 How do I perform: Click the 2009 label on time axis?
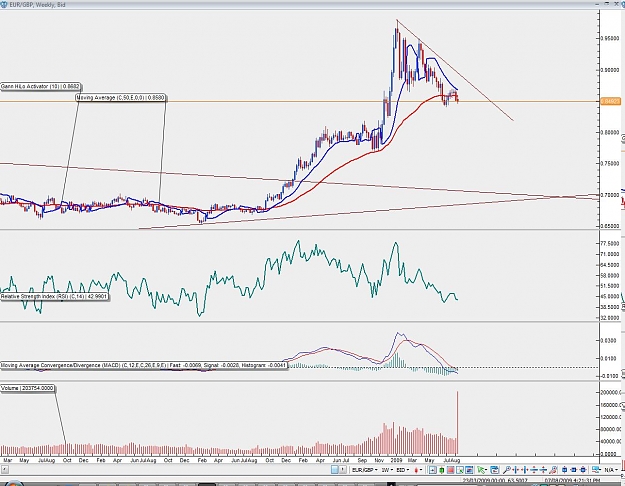point(396,460)
